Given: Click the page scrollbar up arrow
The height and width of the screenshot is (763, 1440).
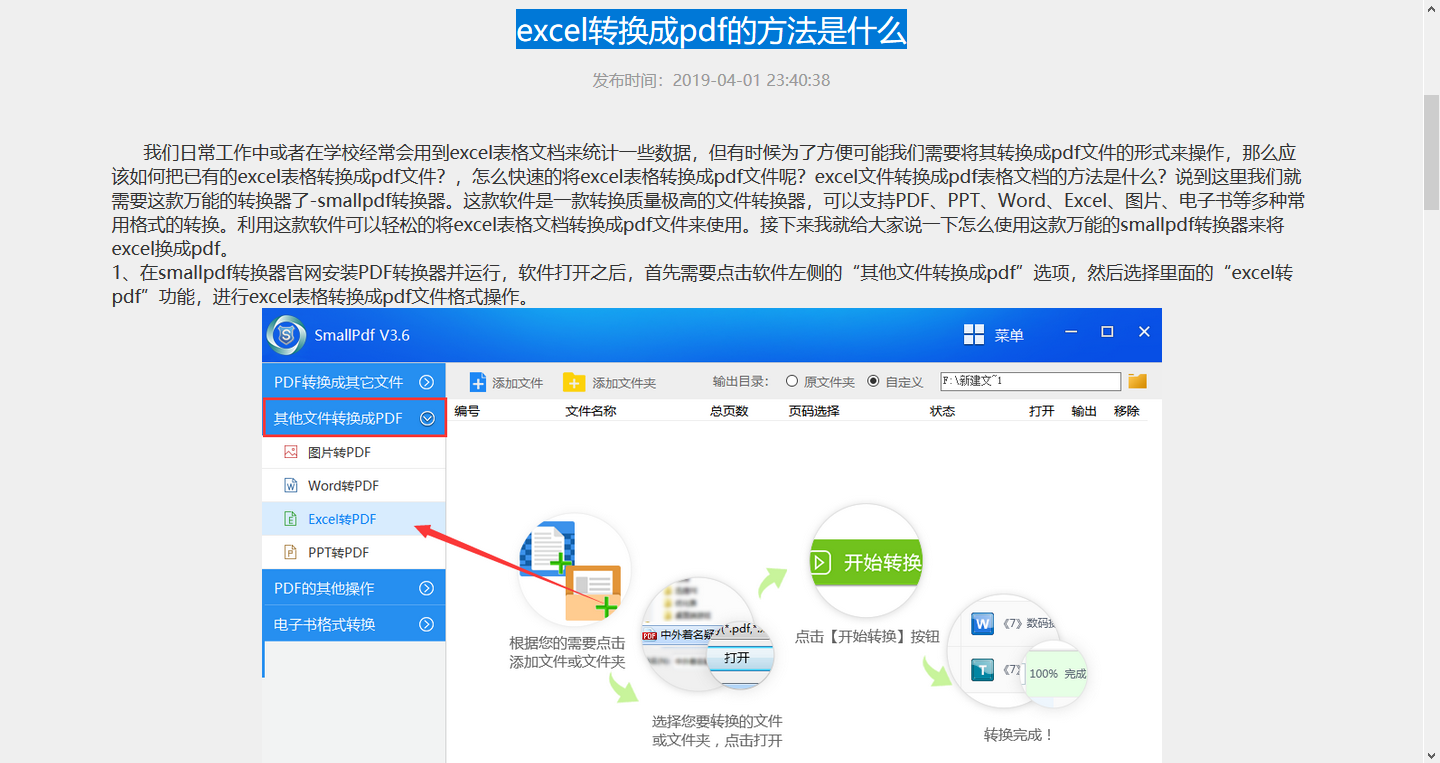Looking at the screenshot, I should 1431,8.
